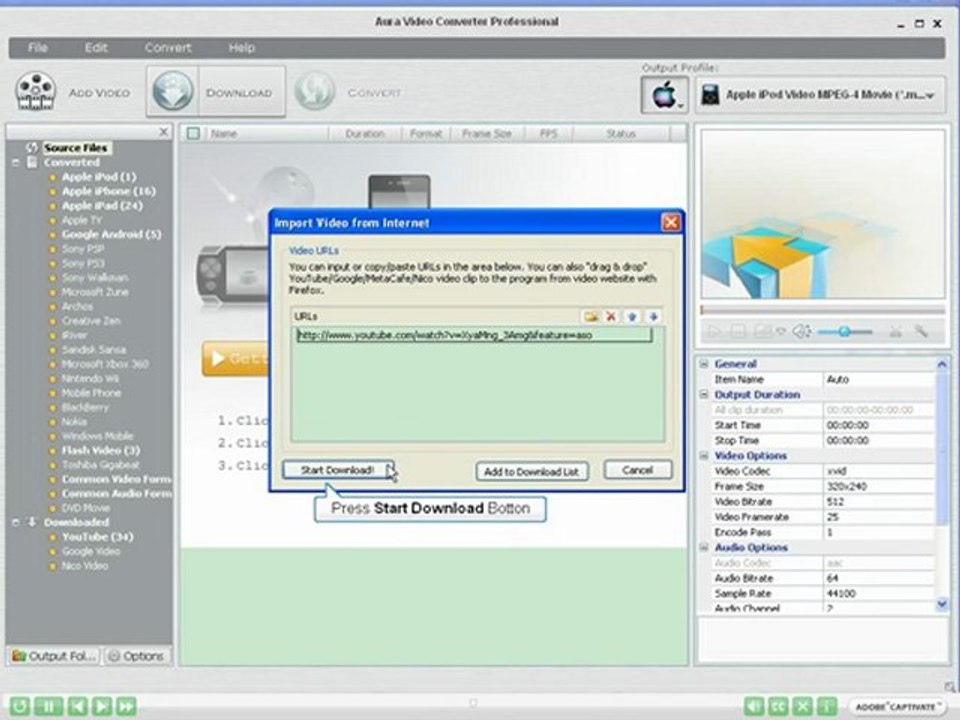The image size is (960, 720).
Task: Click the Add Video film reel icon
Action: pos(36,92)
